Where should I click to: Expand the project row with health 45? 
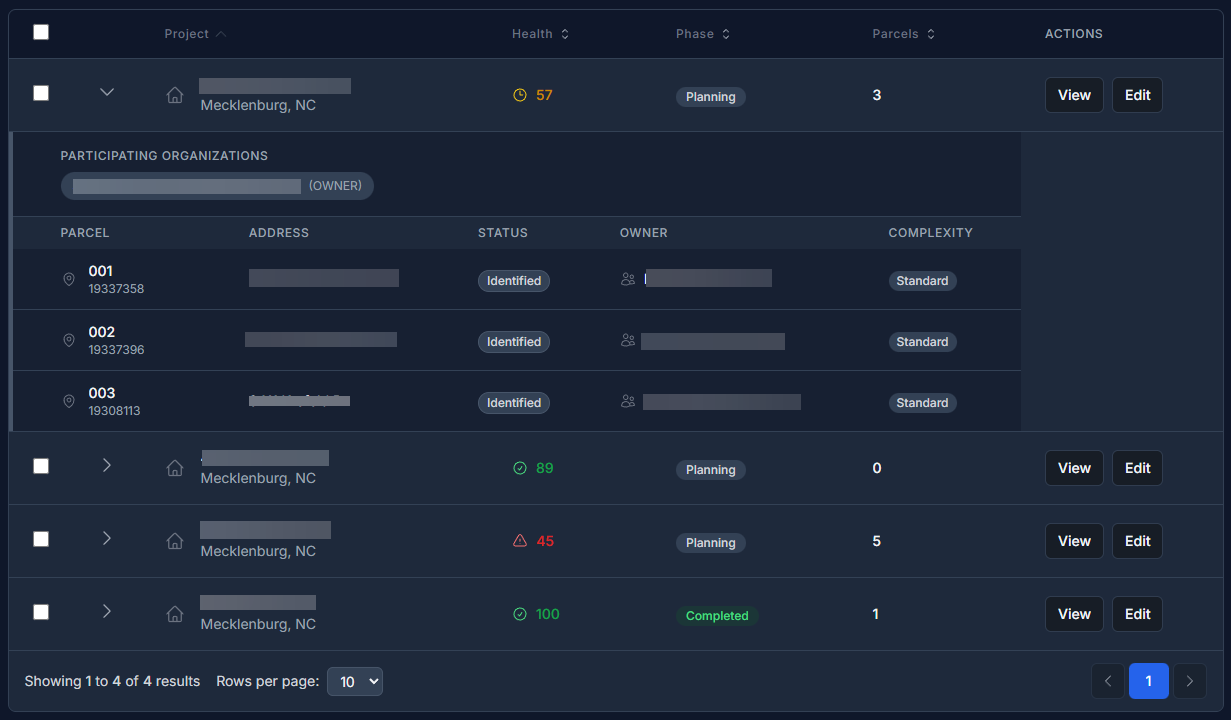pos(107,539)
